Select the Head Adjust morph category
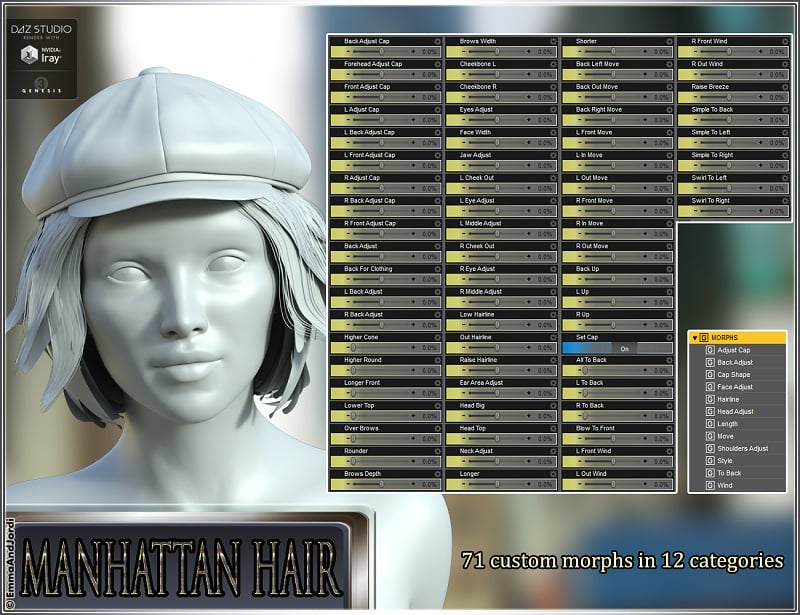The image size is (800, 615). (x=735, y=411)
